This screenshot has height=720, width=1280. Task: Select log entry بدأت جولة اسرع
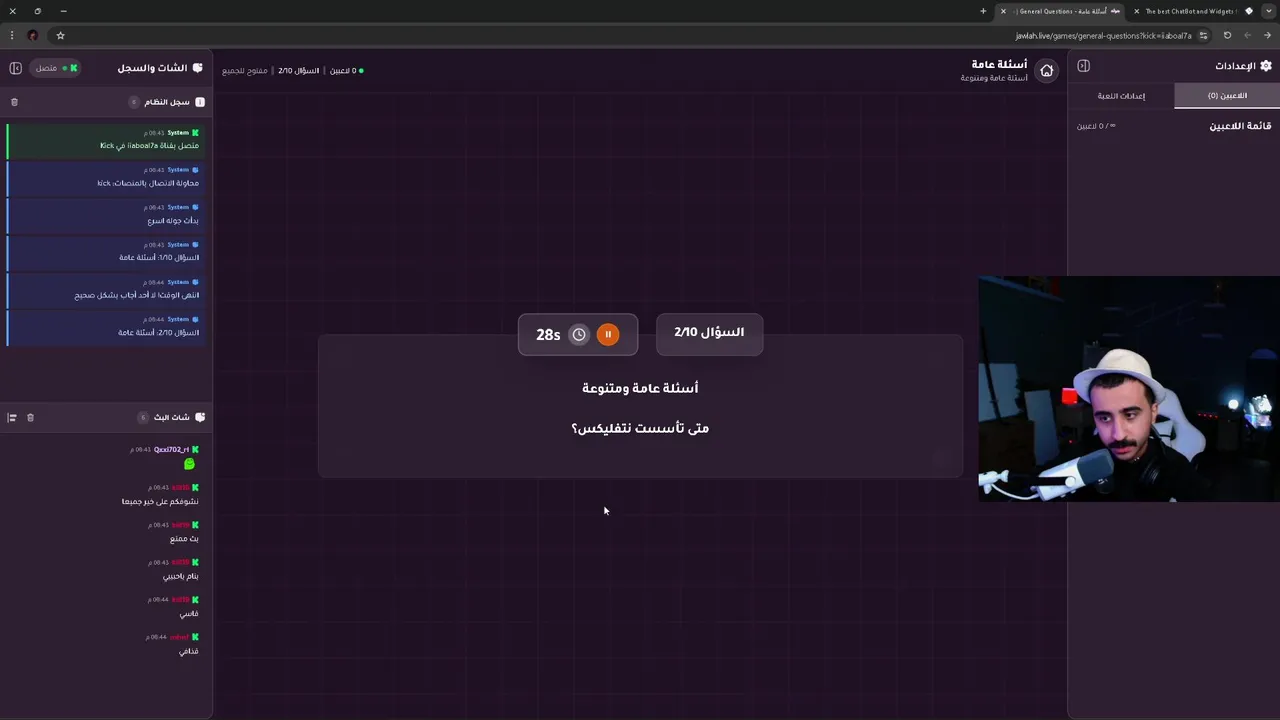pyautogui.click(x=106, y=214)
